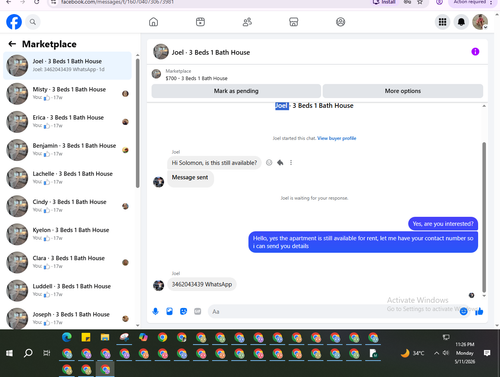Open the Luddell 3 Beds conversation
The width and height of the screenshot is (500, 377).
click(x=67, y=290)
